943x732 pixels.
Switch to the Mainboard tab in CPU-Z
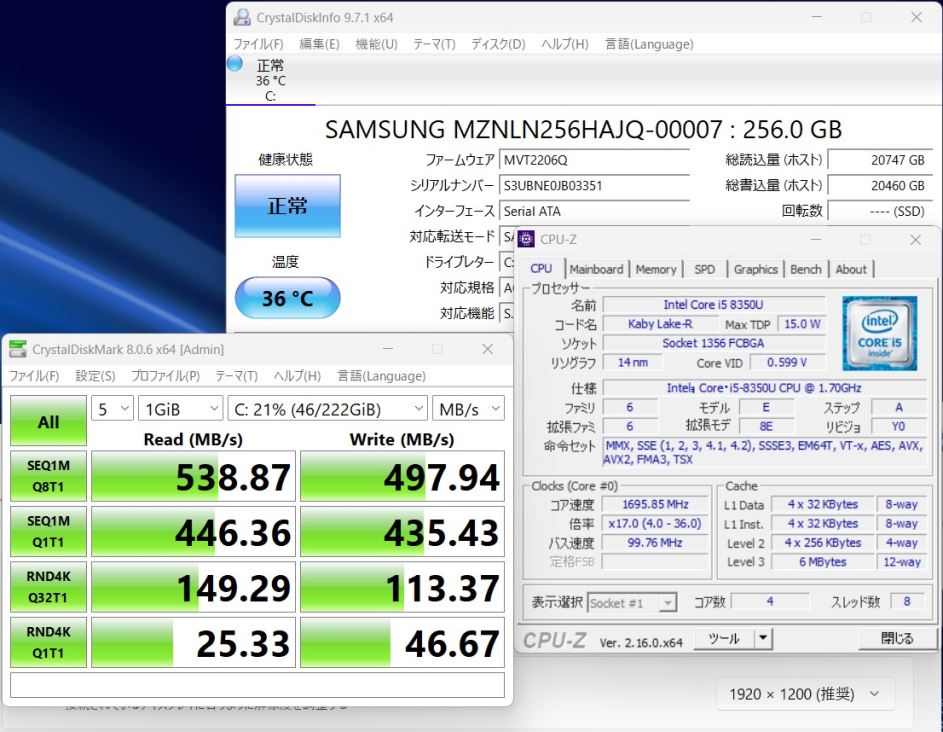(x=596, y=269)
